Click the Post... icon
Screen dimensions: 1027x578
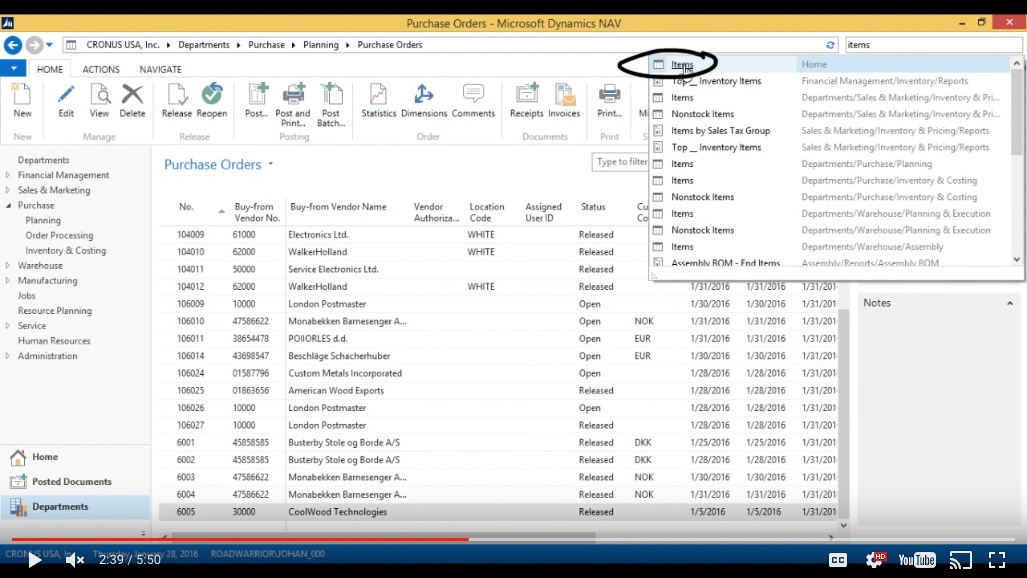point(256,94)
